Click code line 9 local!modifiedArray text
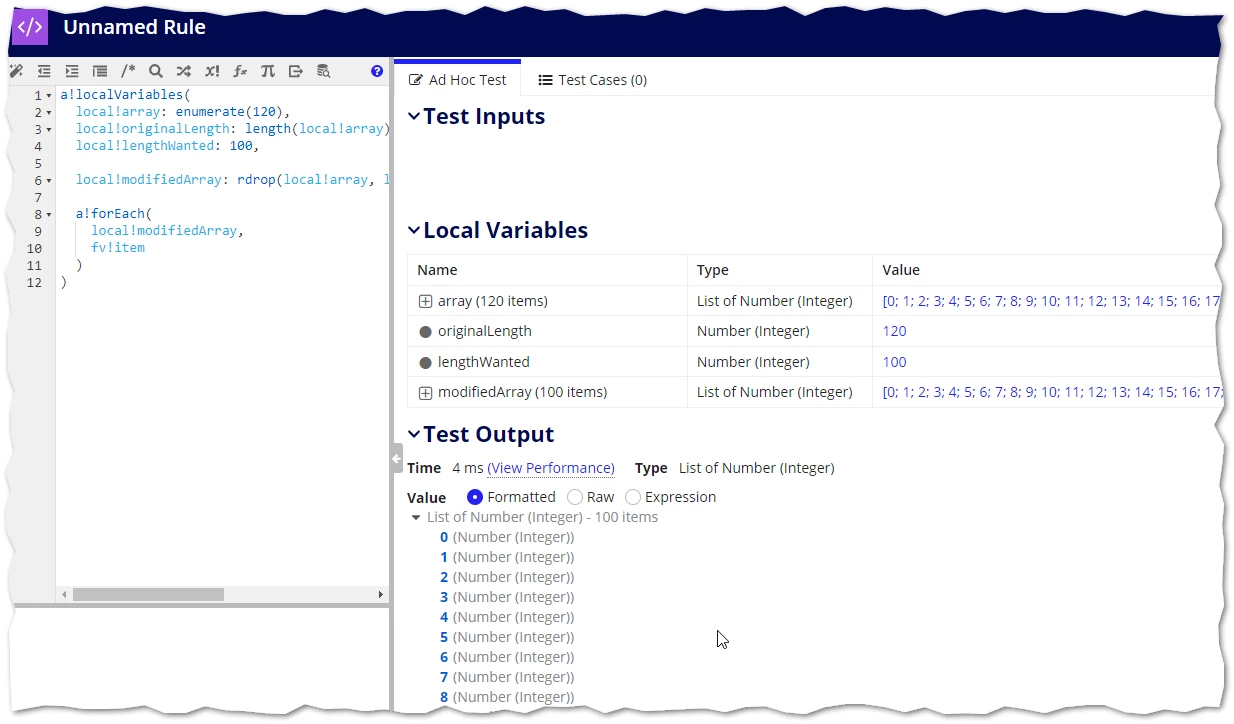1234x724 pixels. click(167, 230)
